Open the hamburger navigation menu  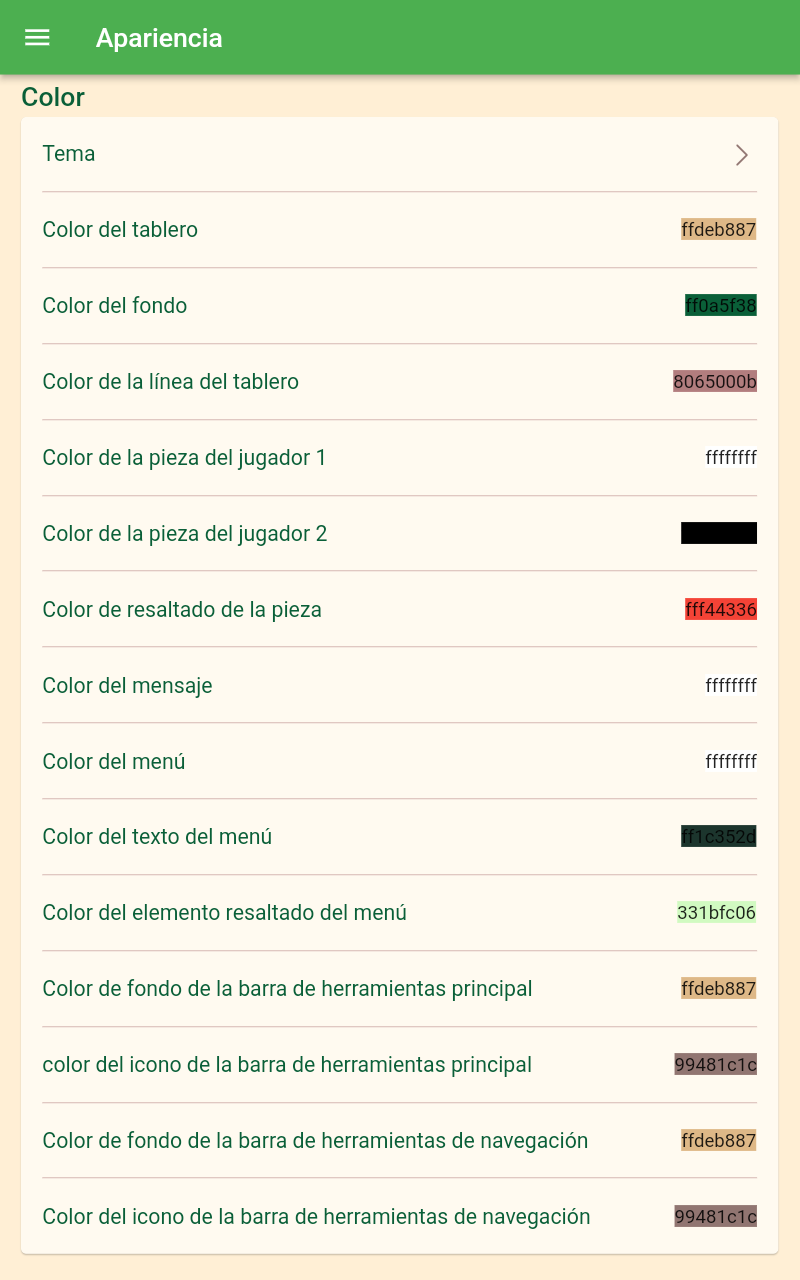tap(37, 38)
